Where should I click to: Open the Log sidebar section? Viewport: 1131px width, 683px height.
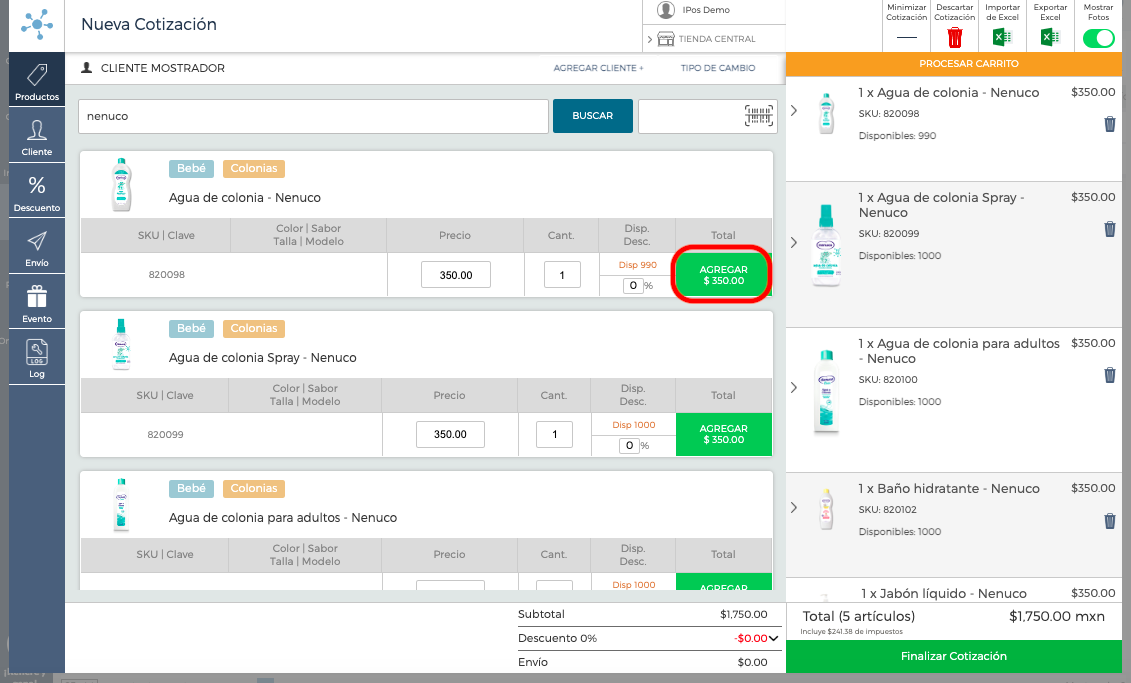(x=37, y=358)
